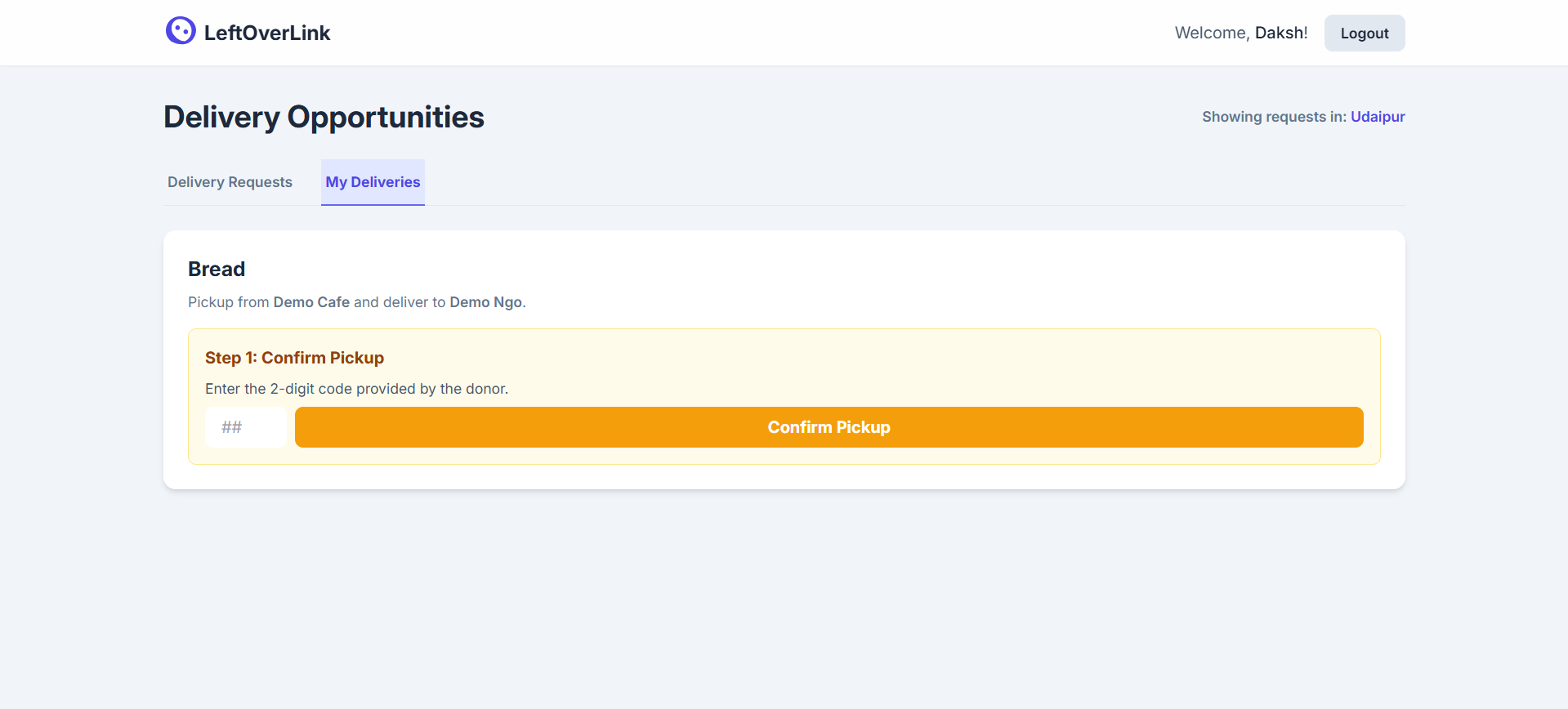Click the Showing requests in label
The image size is (1568, 709).
[1274, 117]
